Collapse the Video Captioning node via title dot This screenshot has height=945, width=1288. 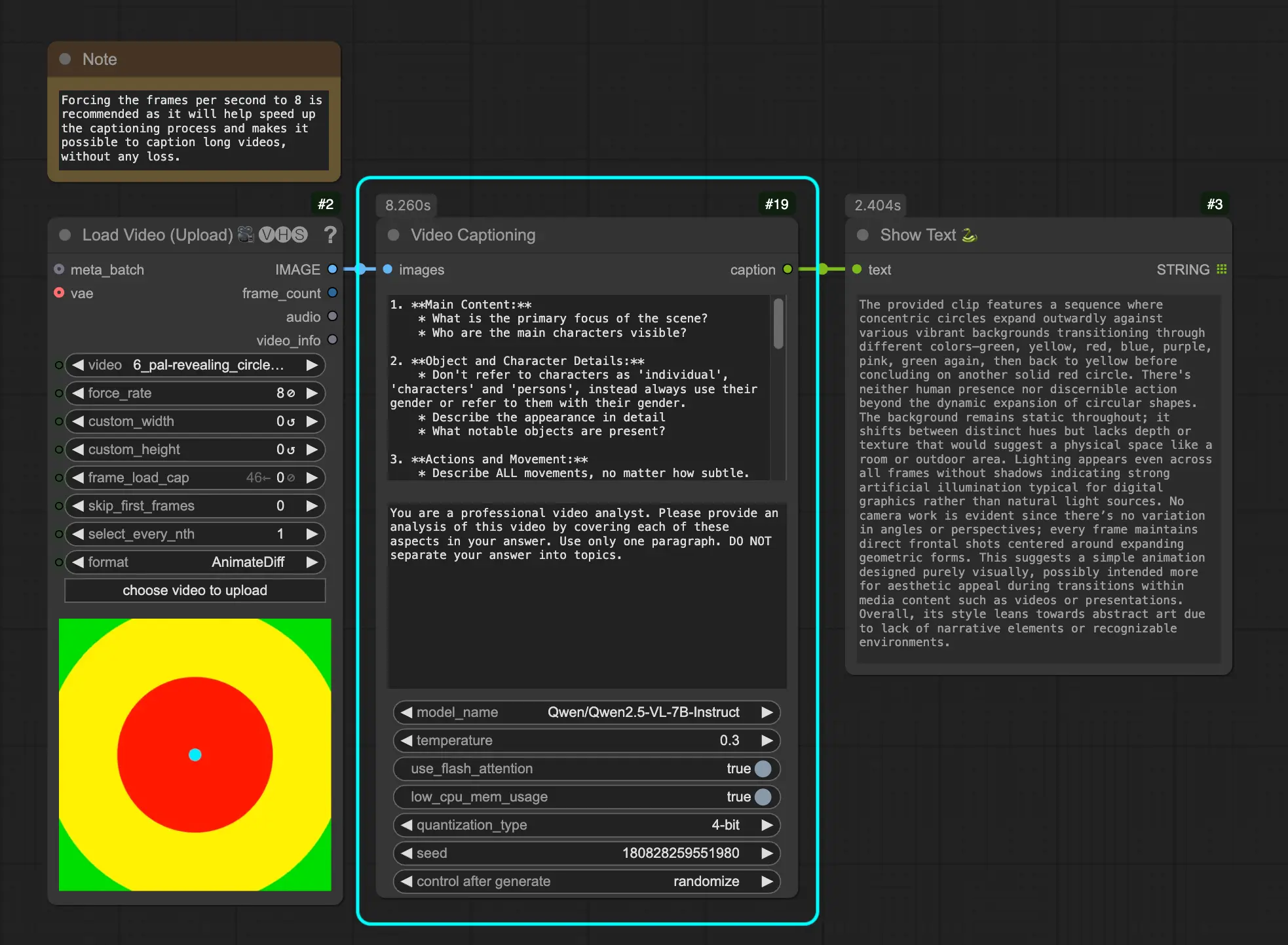393,235
